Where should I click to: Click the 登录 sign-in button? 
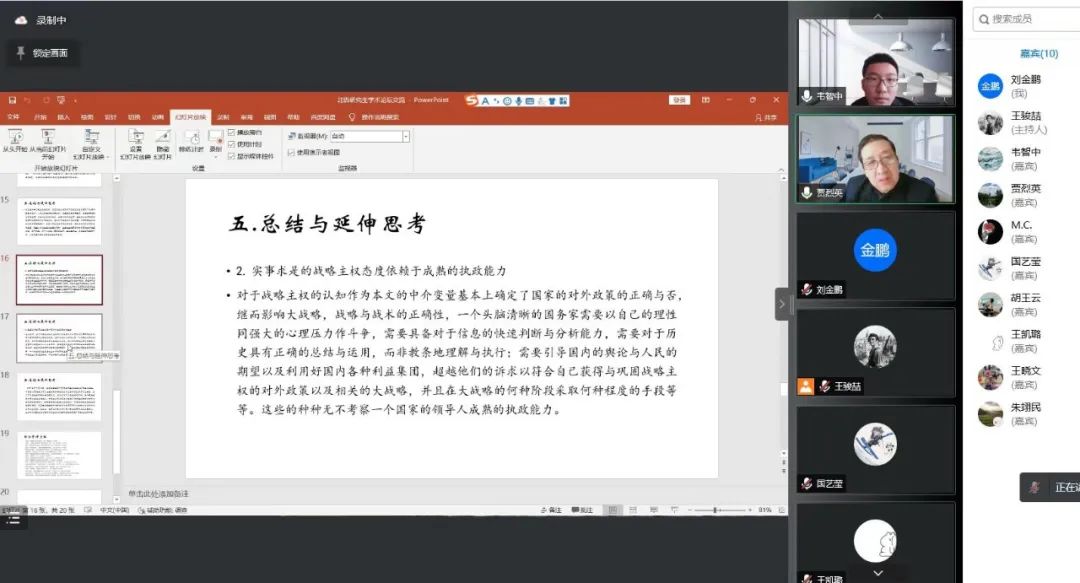(680, 100)
